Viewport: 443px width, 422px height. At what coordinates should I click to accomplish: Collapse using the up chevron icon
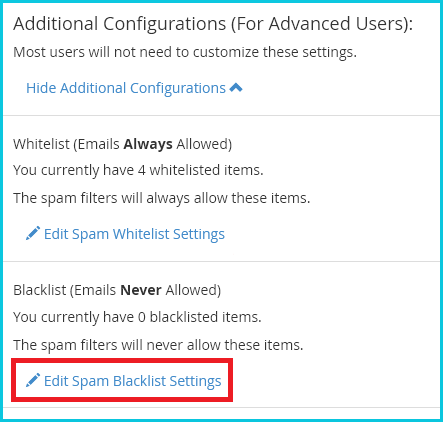coord(236,88)
